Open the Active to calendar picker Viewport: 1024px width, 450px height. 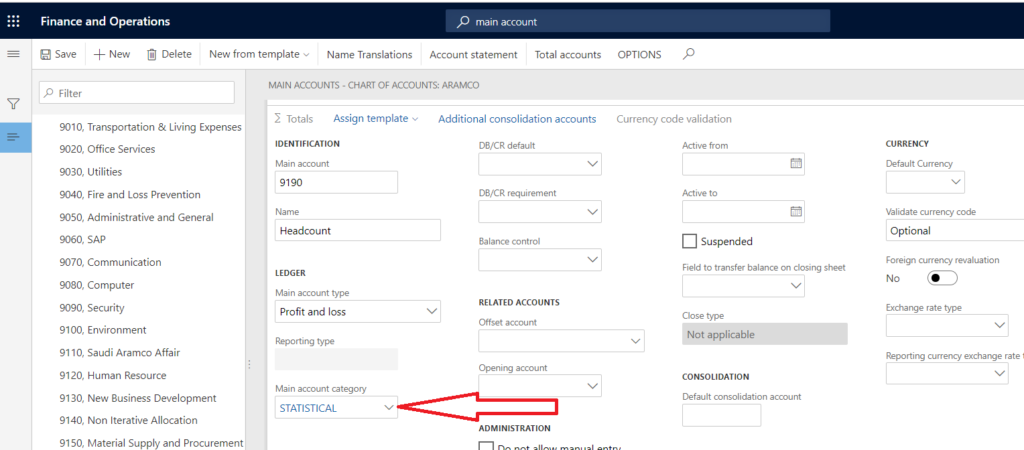(x=796, y=211)
